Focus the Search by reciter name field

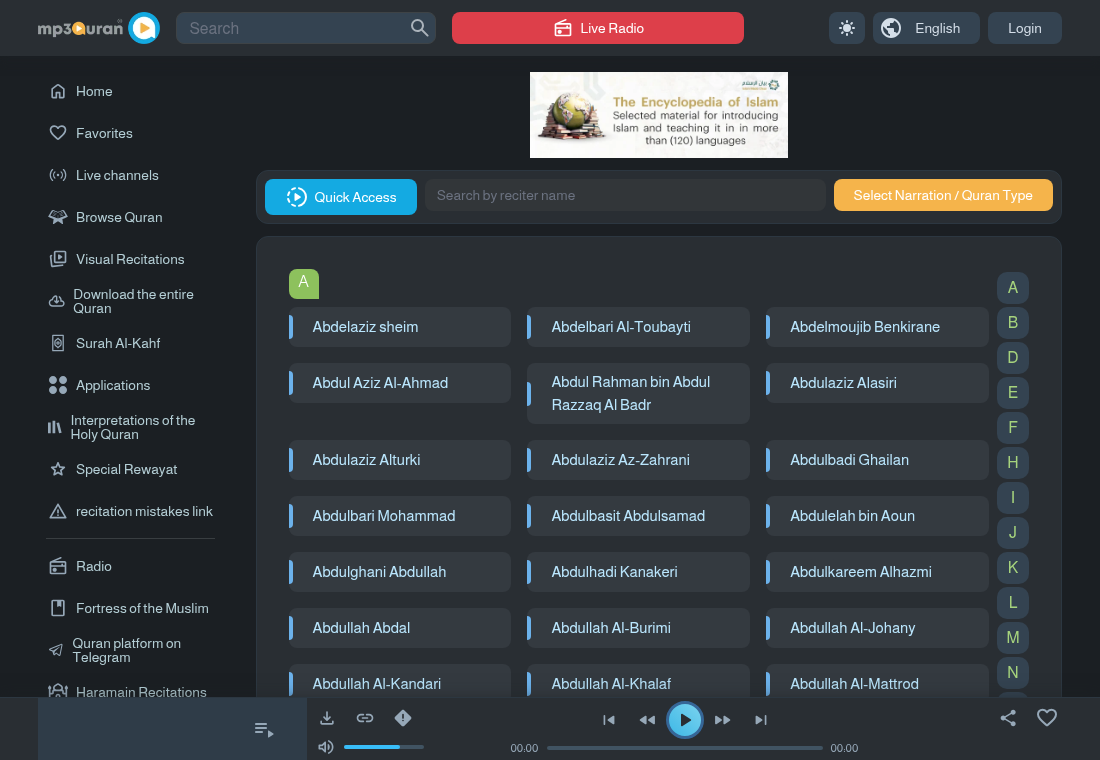(625, 195)
